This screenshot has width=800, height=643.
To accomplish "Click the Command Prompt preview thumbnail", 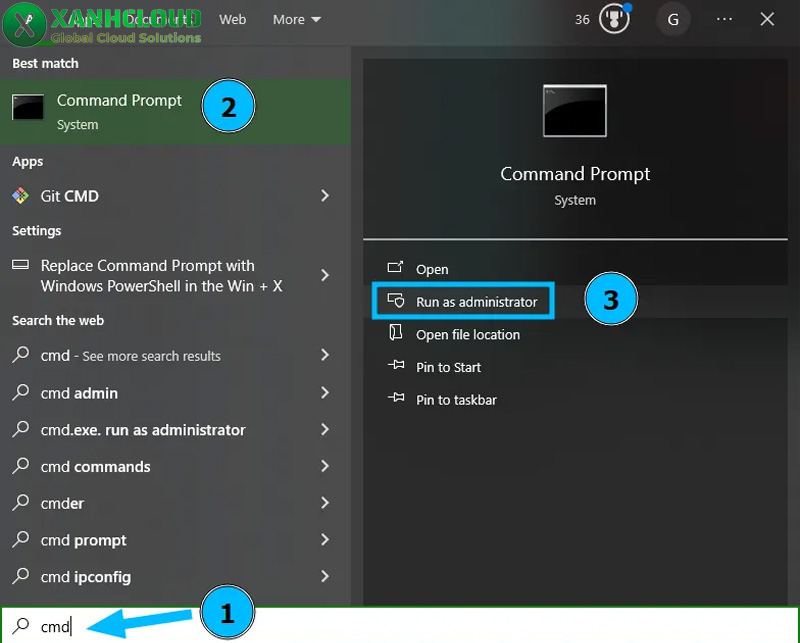I will (574, 111).
